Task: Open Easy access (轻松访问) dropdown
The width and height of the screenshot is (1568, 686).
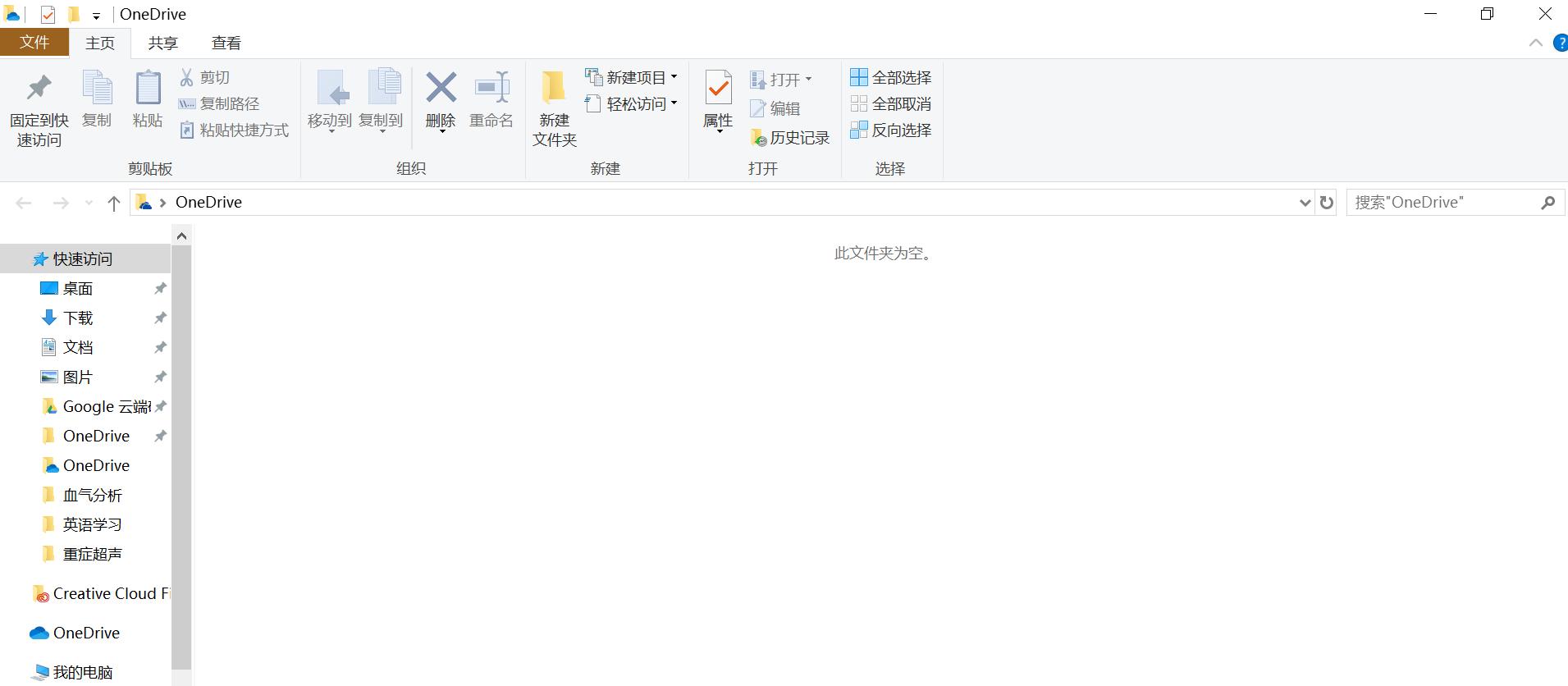Action: (631, 103)
